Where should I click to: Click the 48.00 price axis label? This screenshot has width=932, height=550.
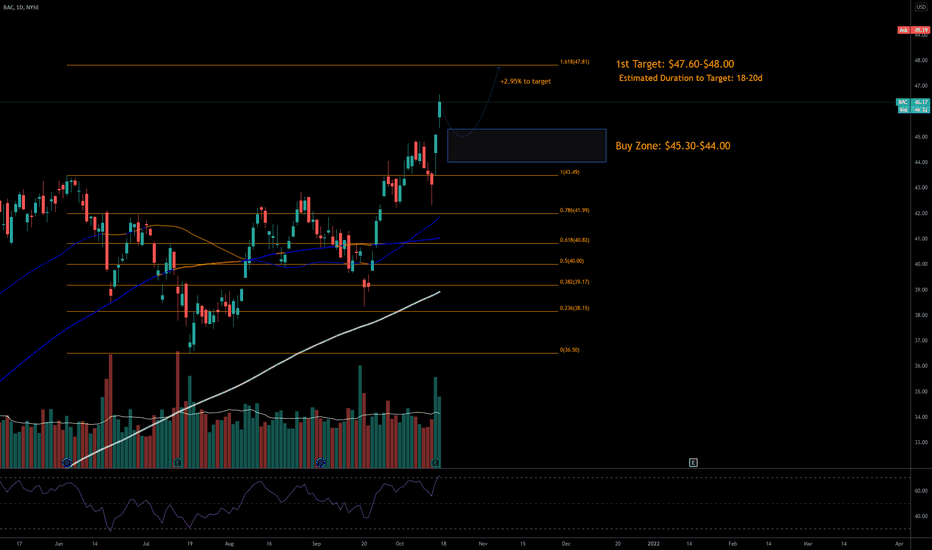(x=921, y=60)
